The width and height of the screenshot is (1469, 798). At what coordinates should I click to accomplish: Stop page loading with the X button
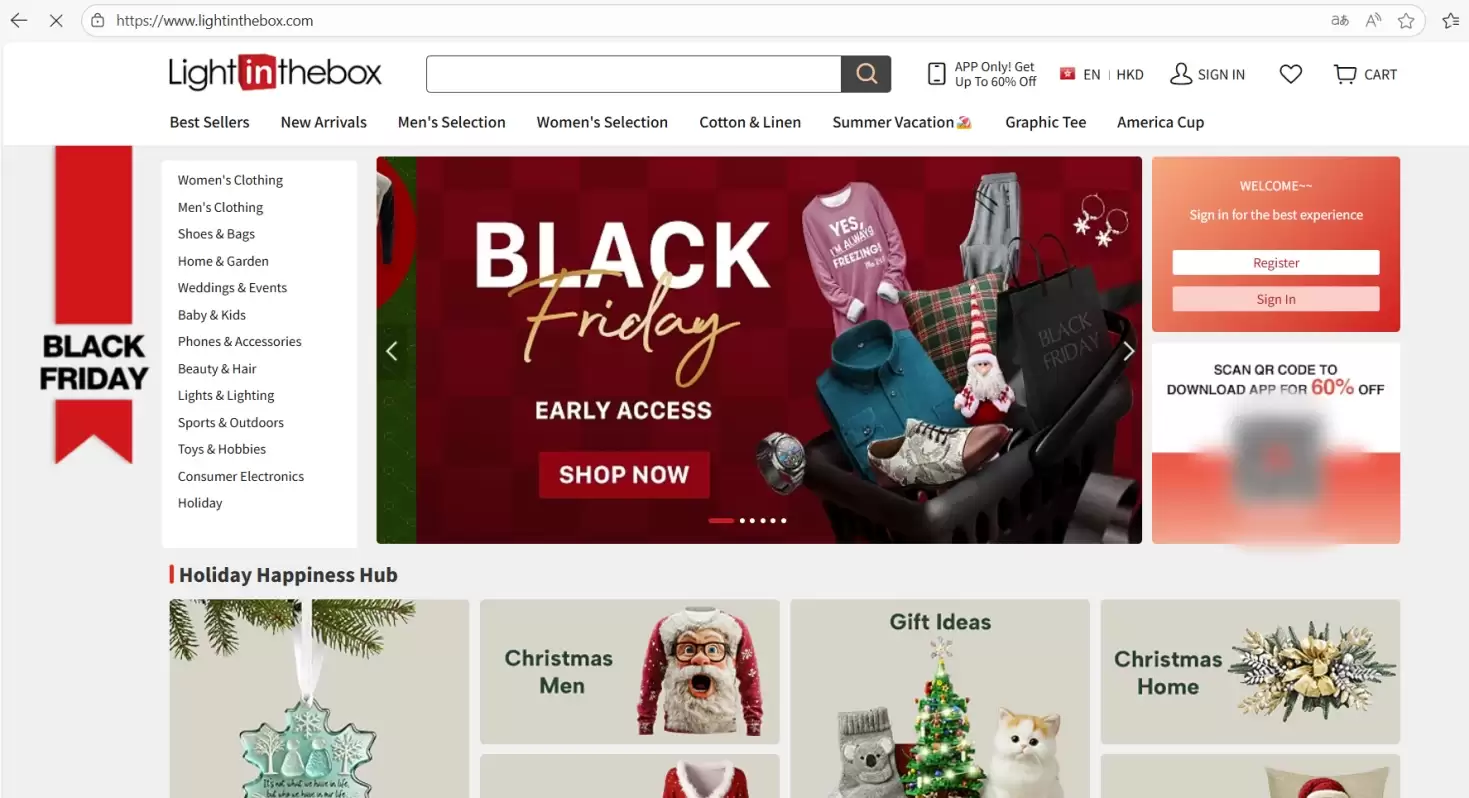[x=56, y=20]
